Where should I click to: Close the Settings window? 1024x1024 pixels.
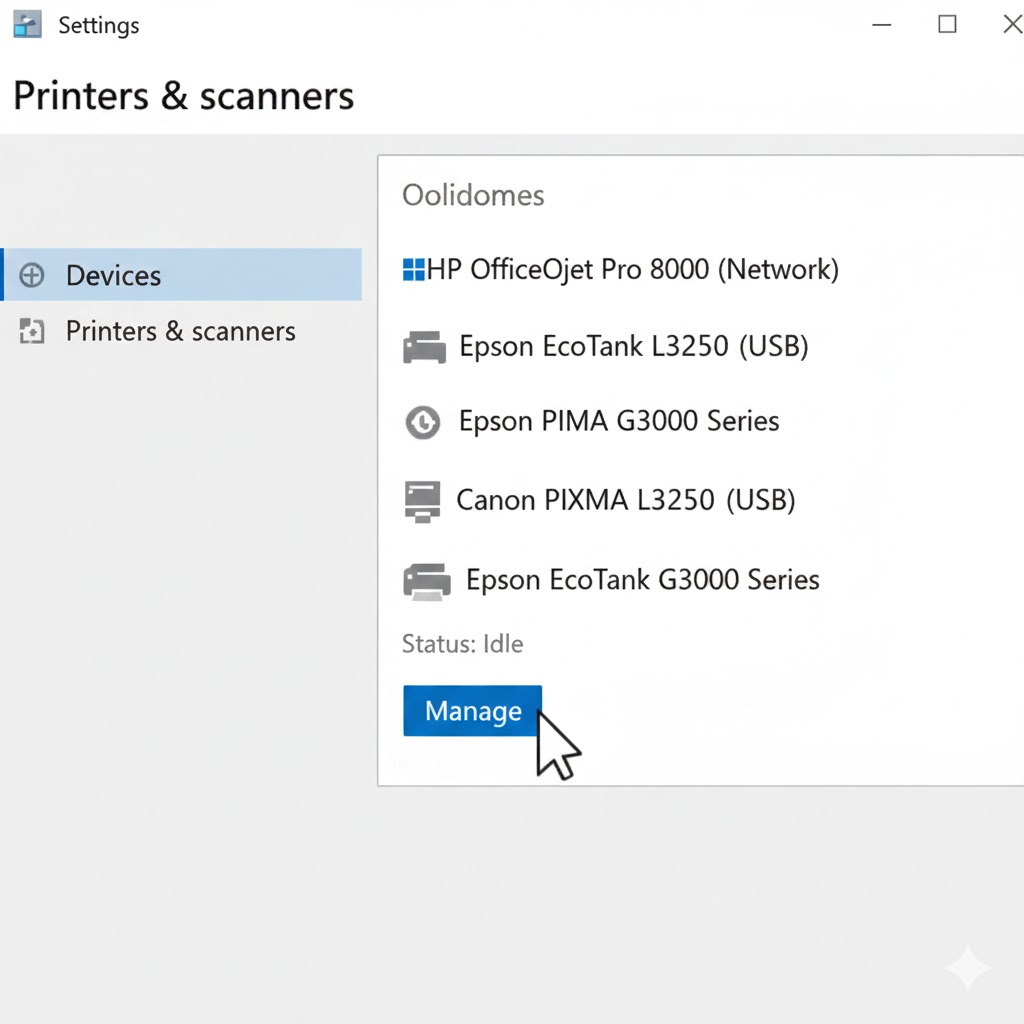[1011, 25]
